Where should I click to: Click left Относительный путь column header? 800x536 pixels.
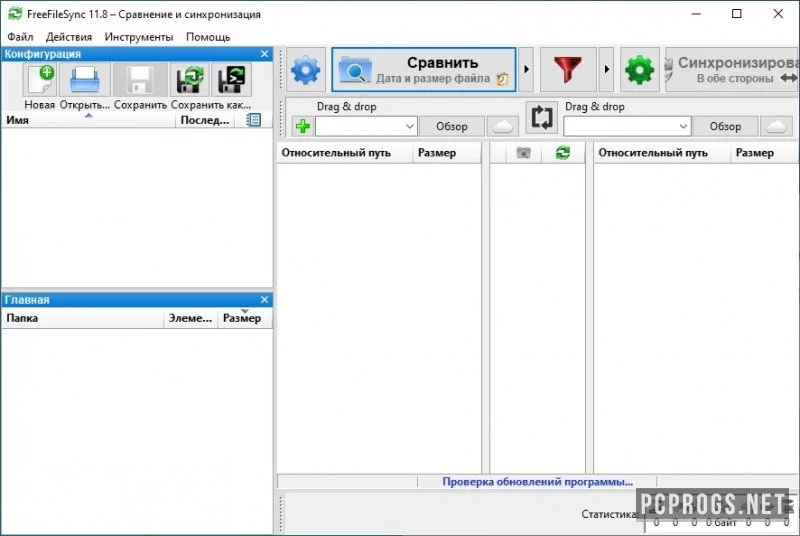345,152
